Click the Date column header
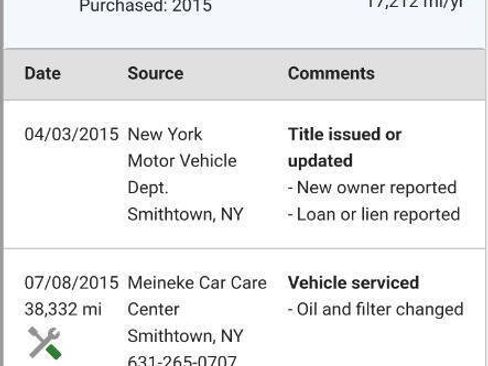The image size is (488, 366). (43, 73)
